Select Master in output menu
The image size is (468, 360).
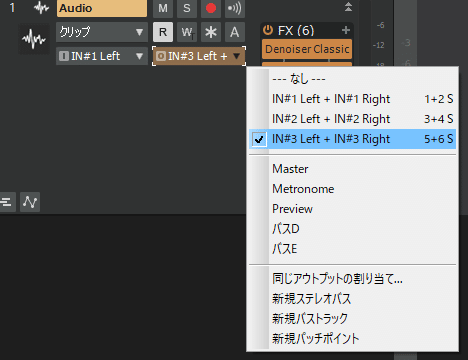point(352,169)
